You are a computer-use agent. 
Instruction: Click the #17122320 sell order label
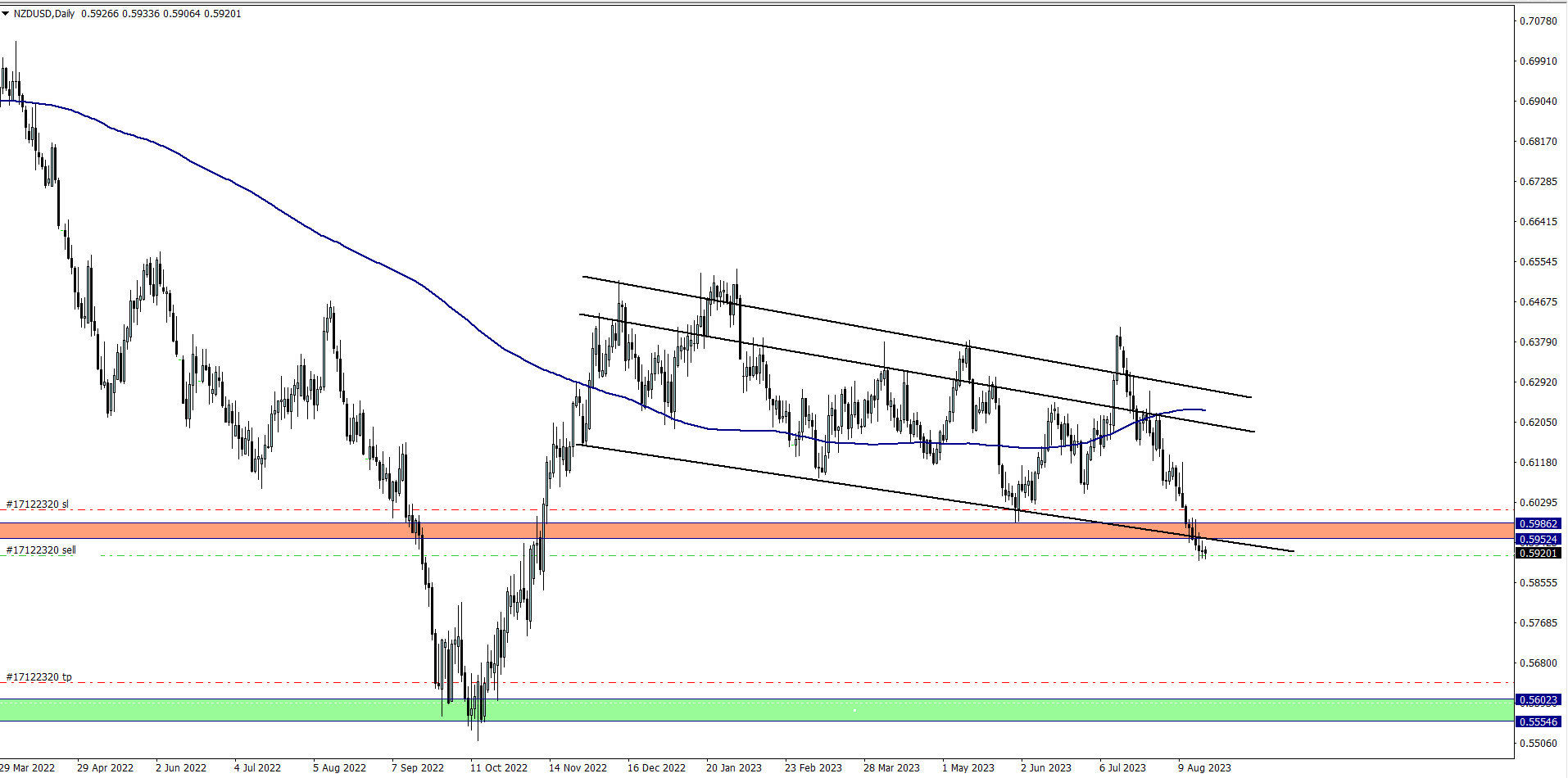coord(41,550)
